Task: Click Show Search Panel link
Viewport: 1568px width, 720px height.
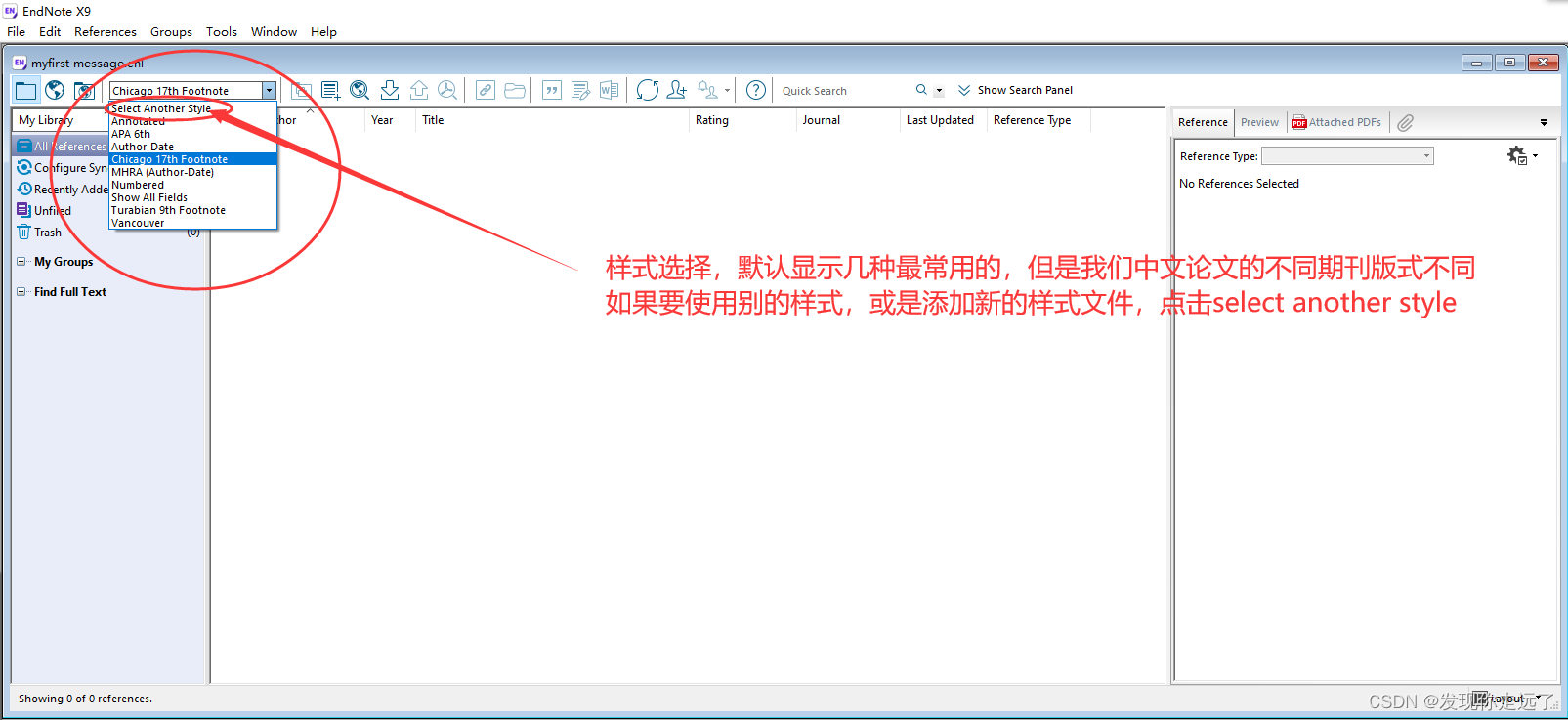Action: pos(1025,90)
